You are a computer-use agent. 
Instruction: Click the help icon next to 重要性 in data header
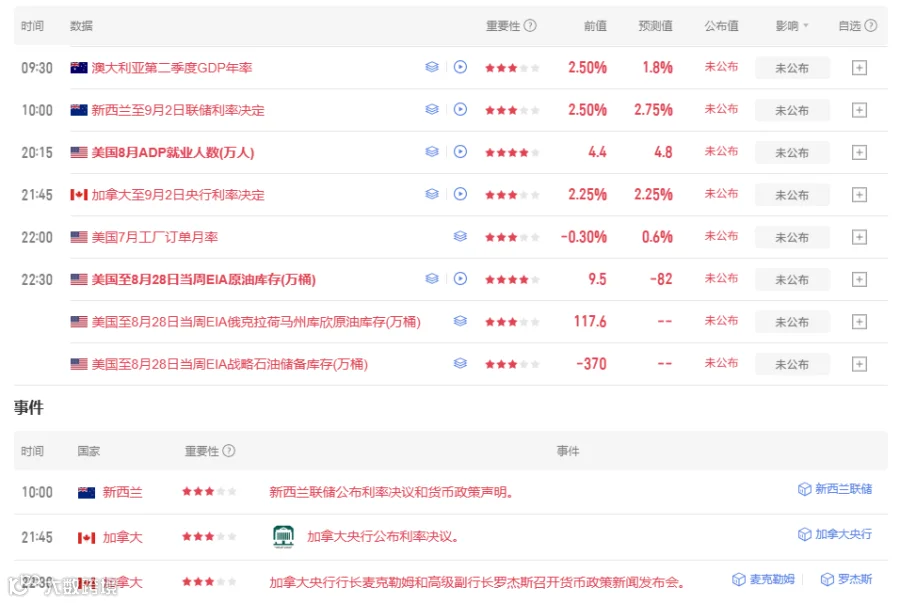tap(530, 25)
